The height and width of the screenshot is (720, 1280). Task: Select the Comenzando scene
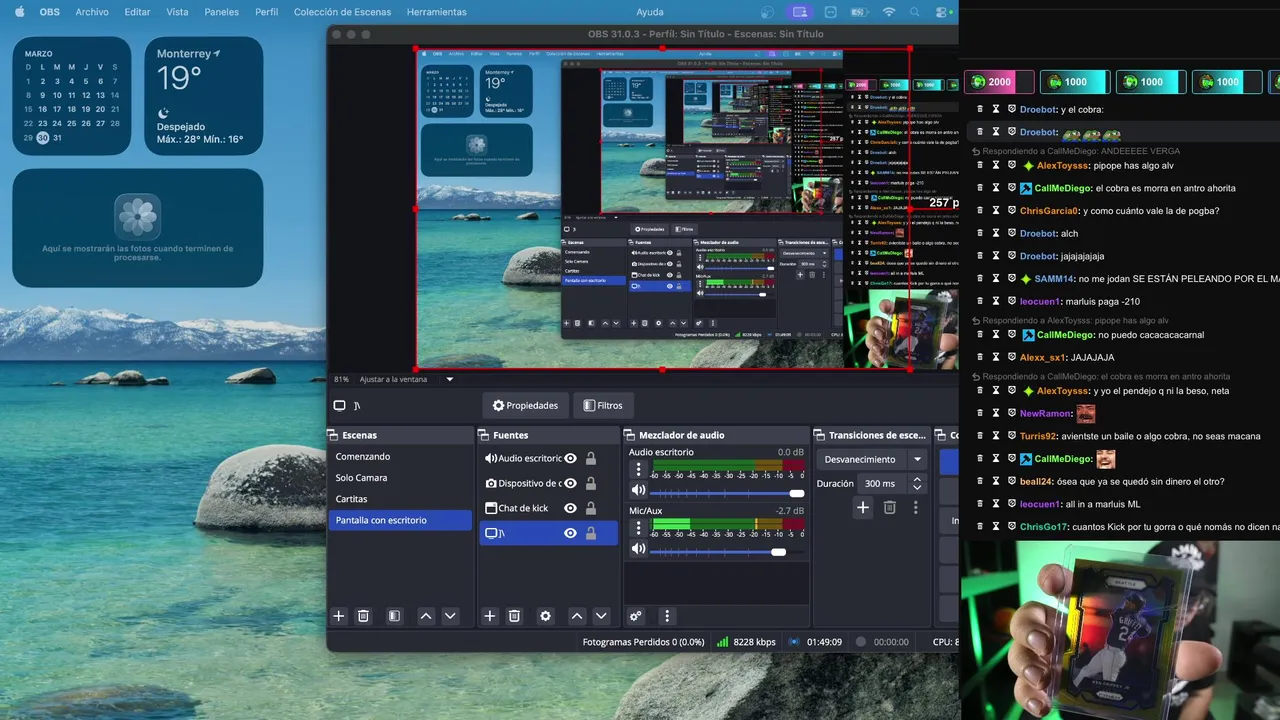coord(400,456)
